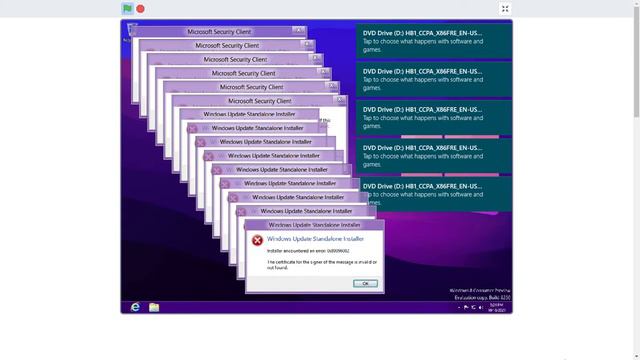This screenshot has width=640, height=360.
Task: Click the red error icon in the front dialog
Action: click(257, 240)
